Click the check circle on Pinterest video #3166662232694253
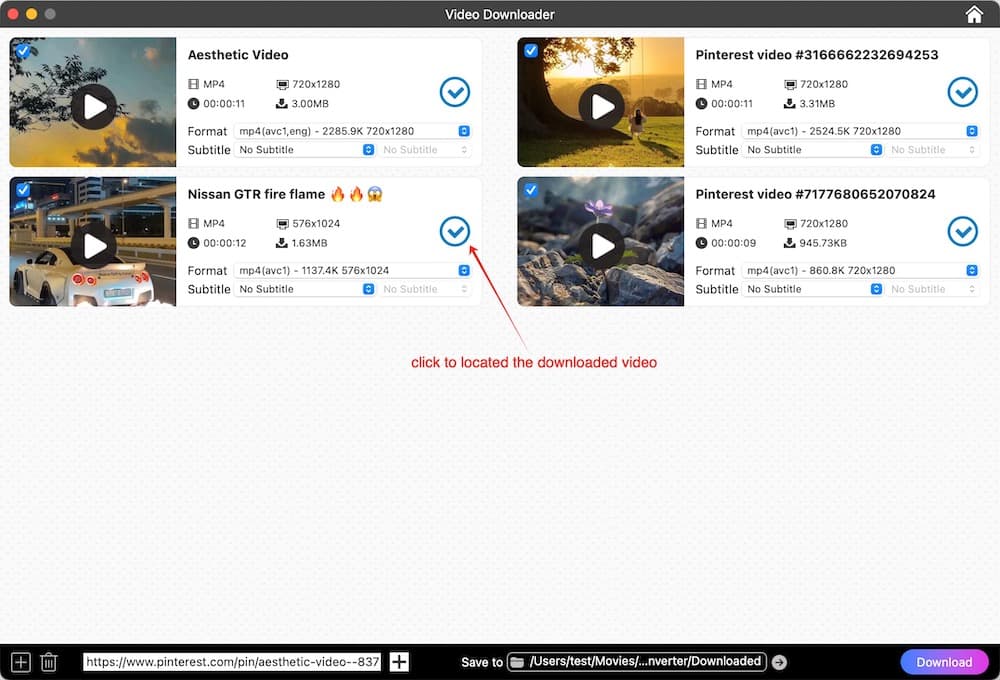Viewport: 1000px width, 680px height. tap(962, 92)
